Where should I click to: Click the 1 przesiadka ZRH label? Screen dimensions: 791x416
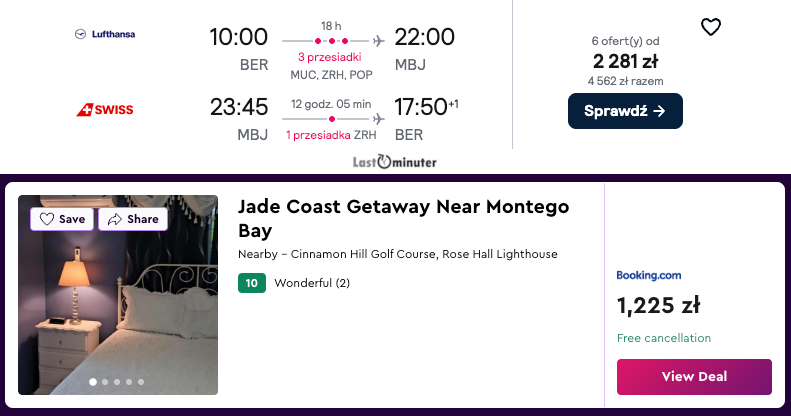pos(331,135)
